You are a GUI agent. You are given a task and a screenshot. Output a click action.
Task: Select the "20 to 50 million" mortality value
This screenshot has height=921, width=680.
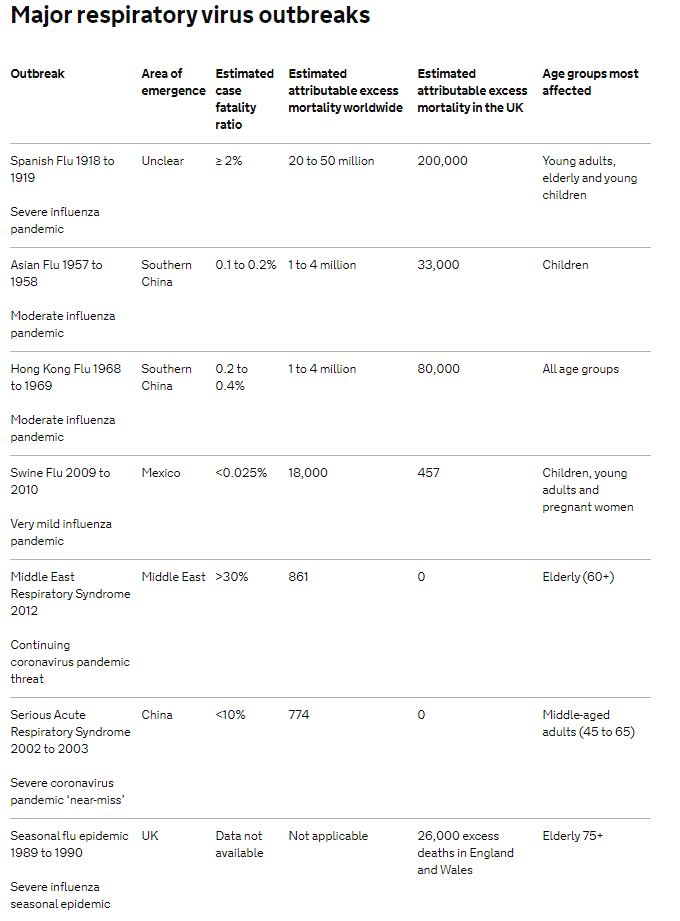331,161
